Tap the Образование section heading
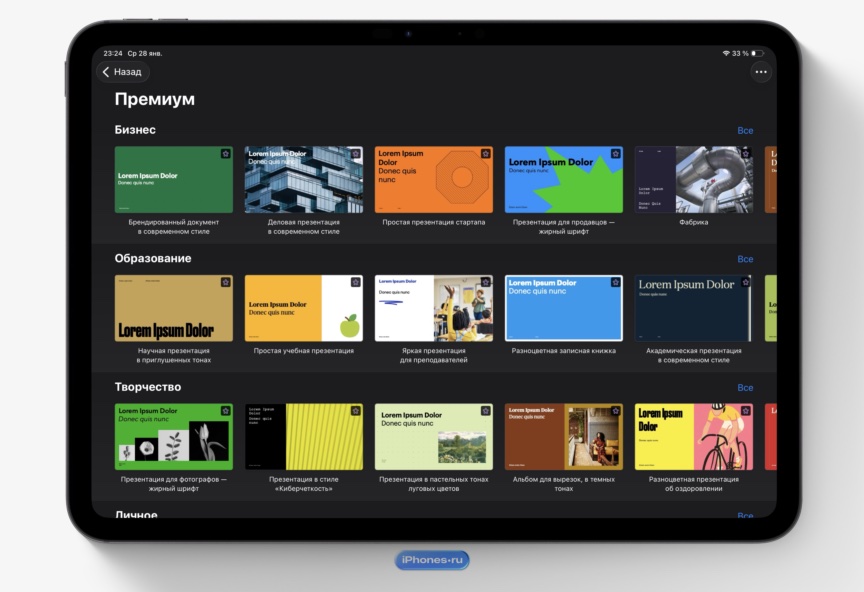This screenshot has width=864, height=592. [153, 259]
